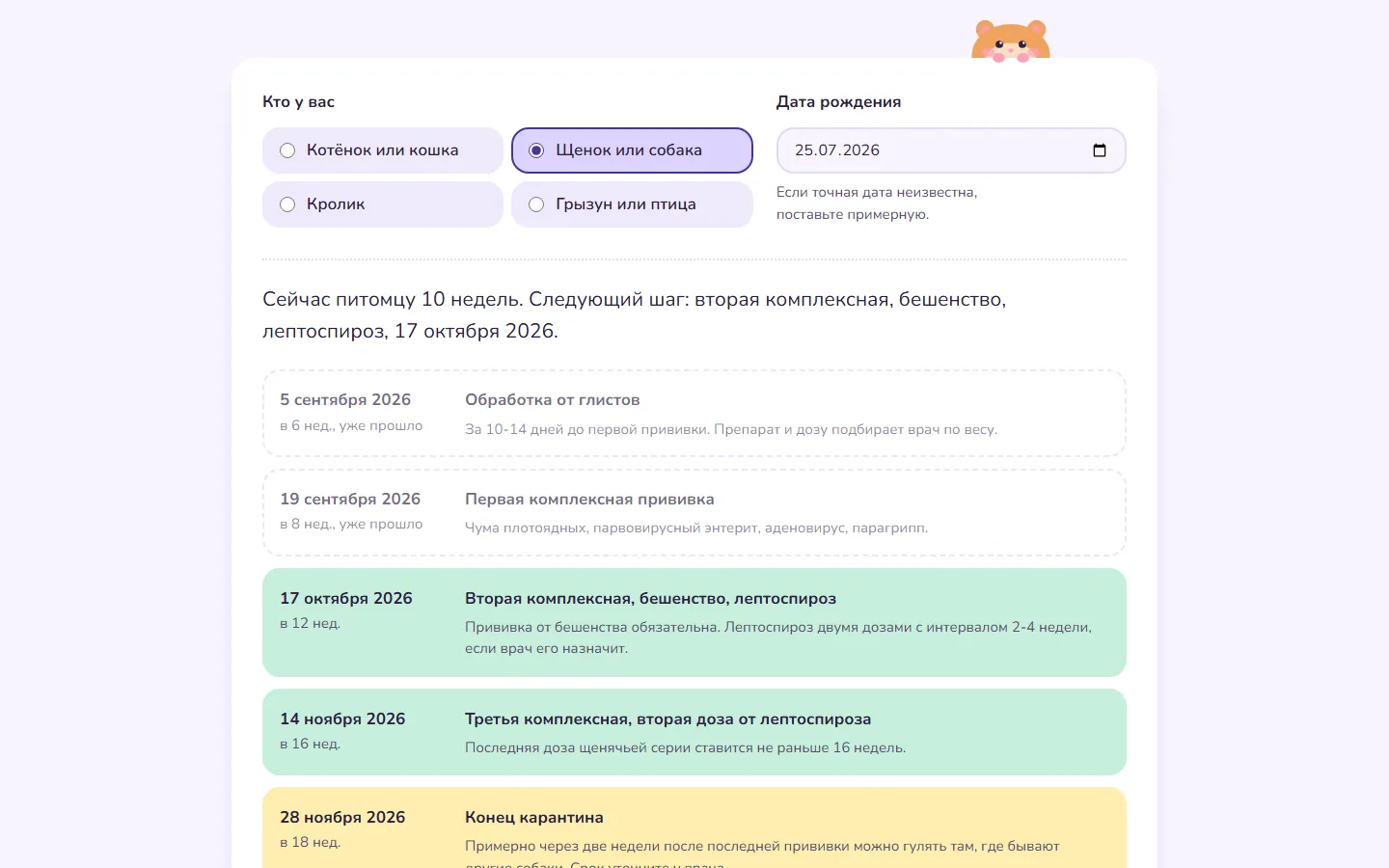1389x868 pixels.
Task: Click the "в 16 нед." label
Action: tap(310, 744)
